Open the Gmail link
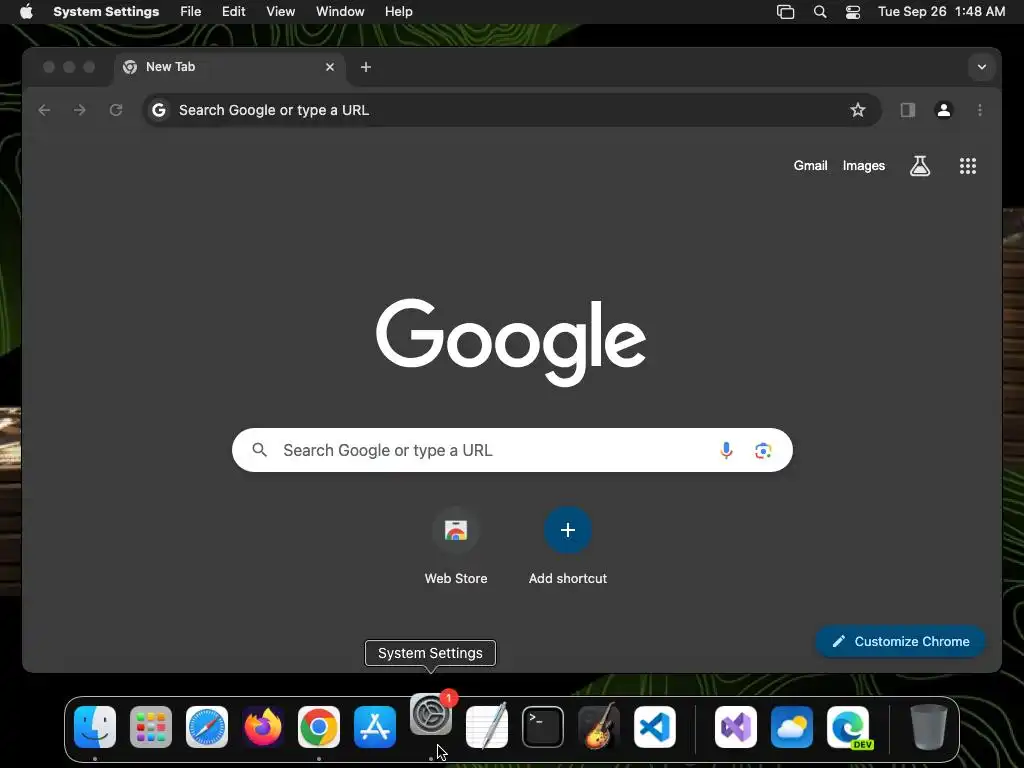This screenshot has width=1024, height=768. pyautogui.click(x=810, y=166)
